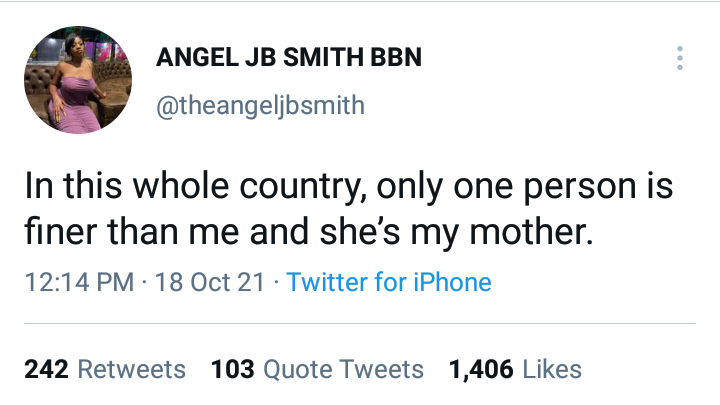Click the word "SMITH" in the display name
Viewport: 720px width, 405px height.
click(x=323, y=58)
